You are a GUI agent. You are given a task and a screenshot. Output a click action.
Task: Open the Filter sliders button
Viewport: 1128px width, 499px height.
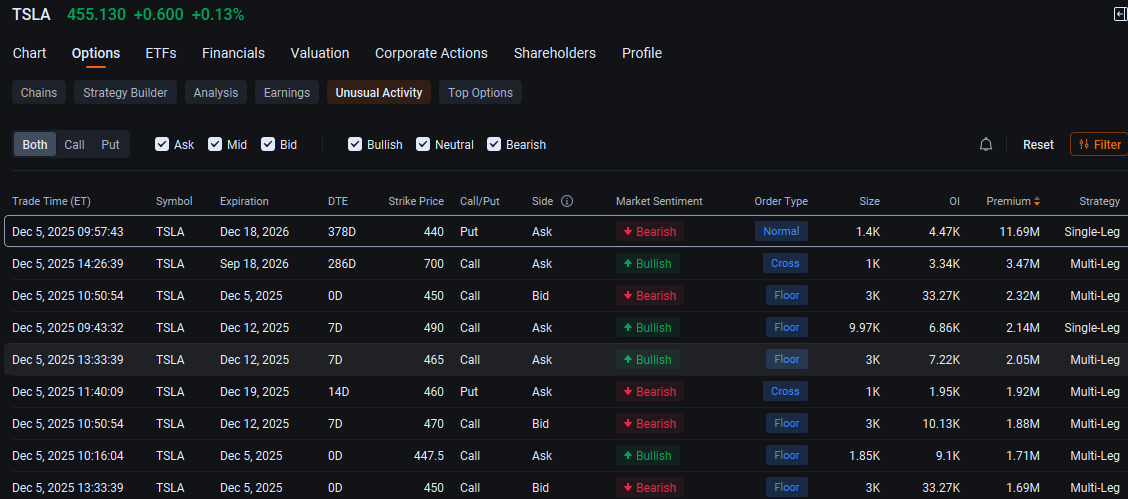(1099, 145)
